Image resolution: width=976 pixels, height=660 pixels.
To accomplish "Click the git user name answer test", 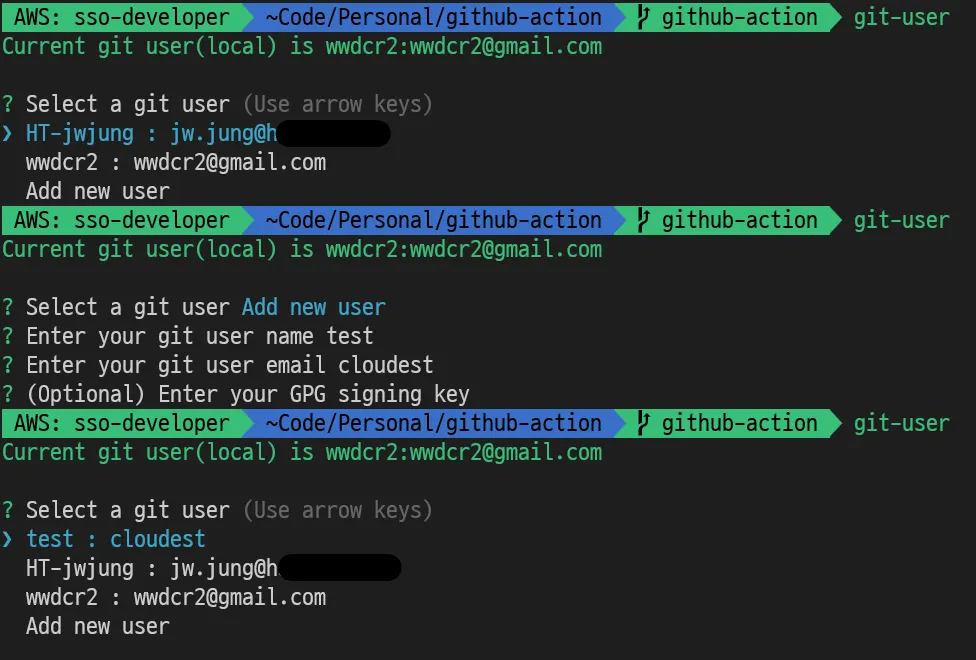I will tap(350, 336).
